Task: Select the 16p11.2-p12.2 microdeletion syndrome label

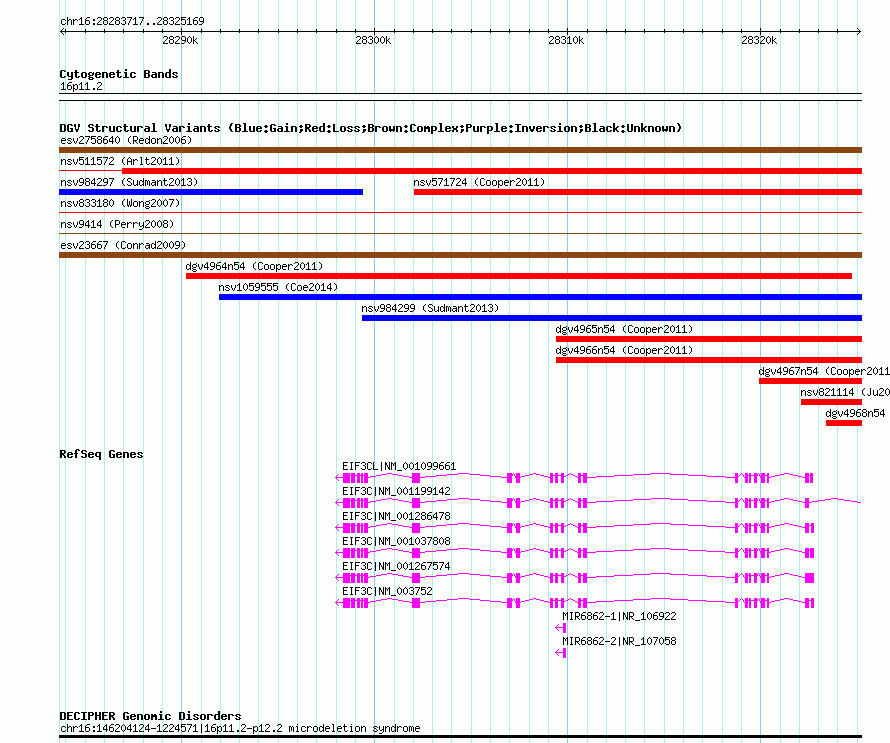Action: coord(240,728)
